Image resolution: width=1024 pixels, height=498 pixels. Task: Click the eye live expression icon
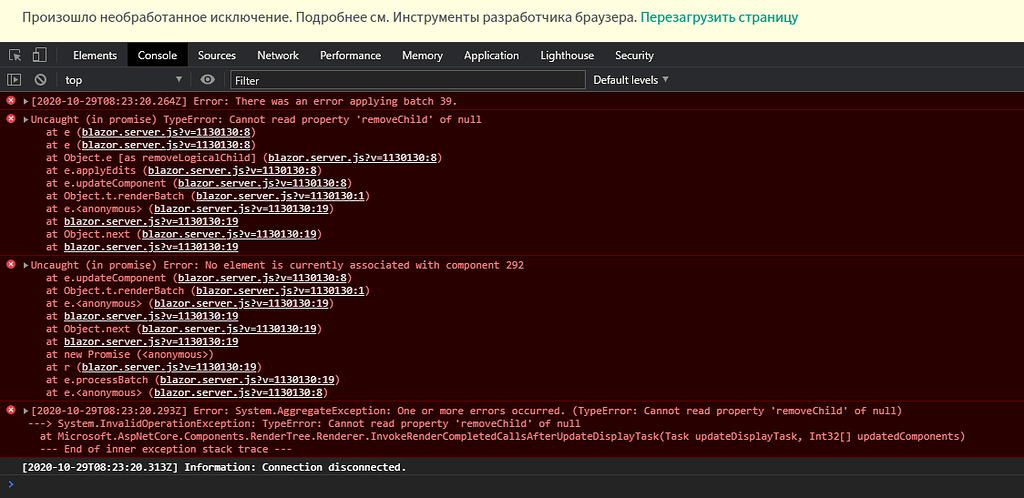tap(208, 80)
